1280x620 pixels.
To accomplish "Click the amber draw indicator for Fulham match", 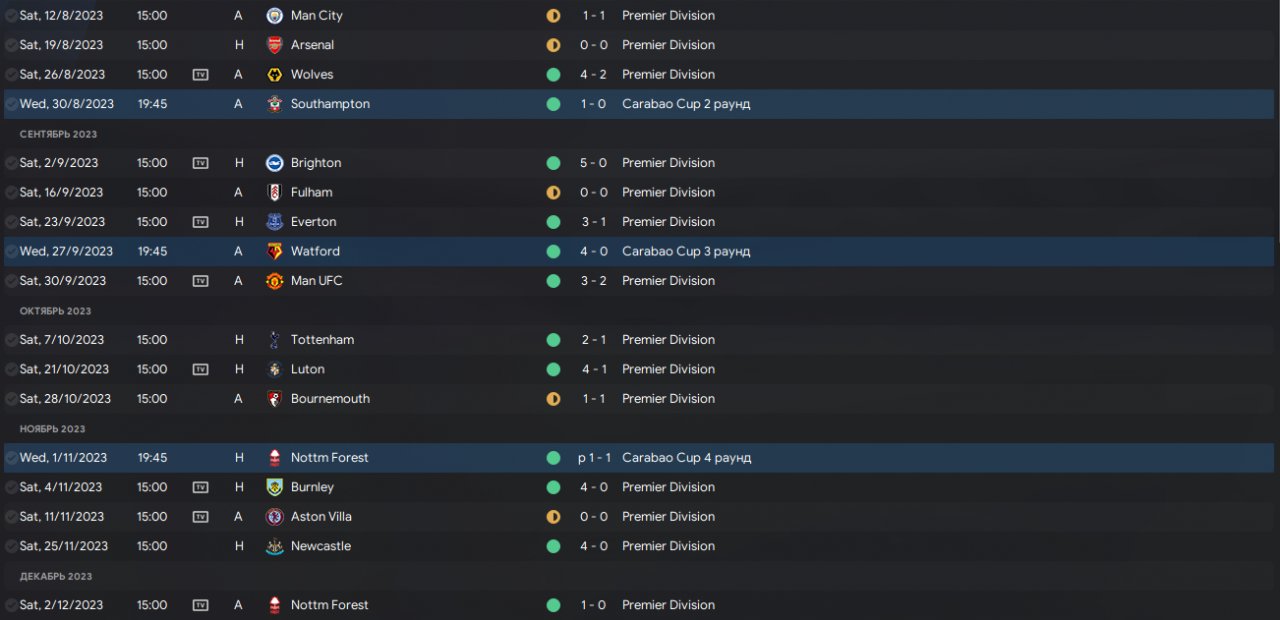I will [553, 192].
